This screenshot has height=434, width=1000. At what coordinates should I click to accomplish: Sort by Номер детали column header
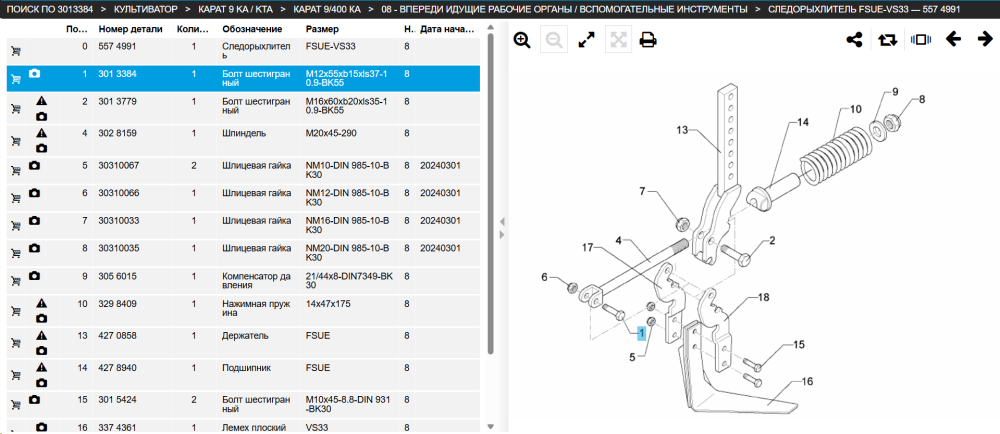(x=131, y=29)
